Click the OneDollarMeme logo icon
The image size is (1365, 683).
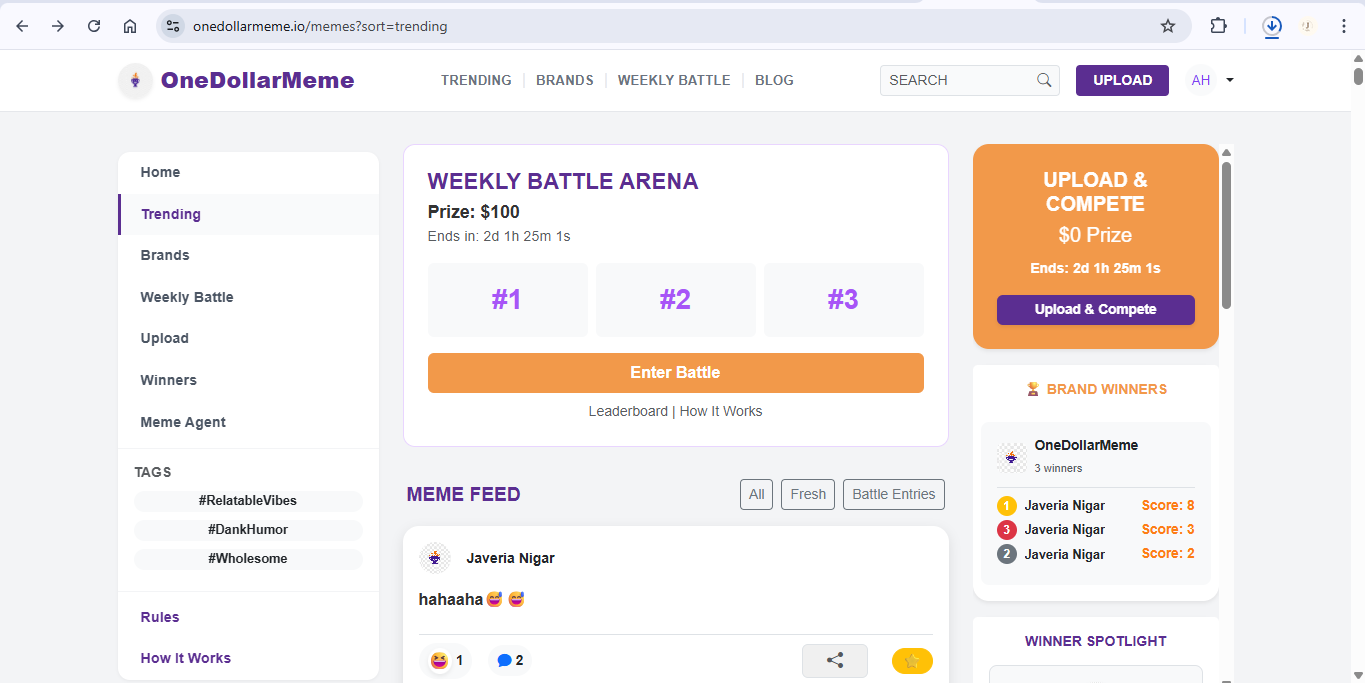click(x=135, y=81)
